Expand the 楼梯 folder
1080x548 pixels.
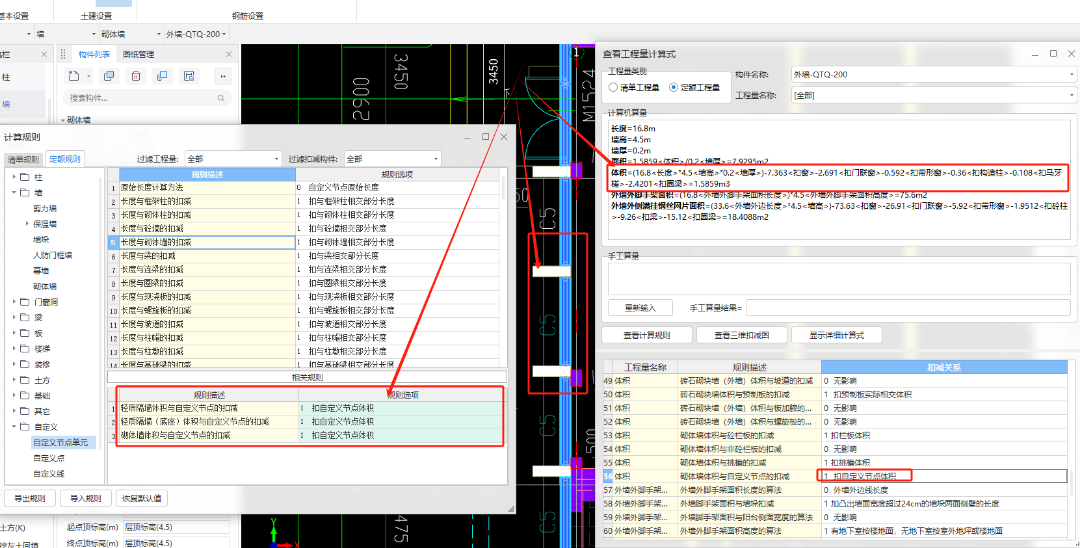[x=14, y=348]
